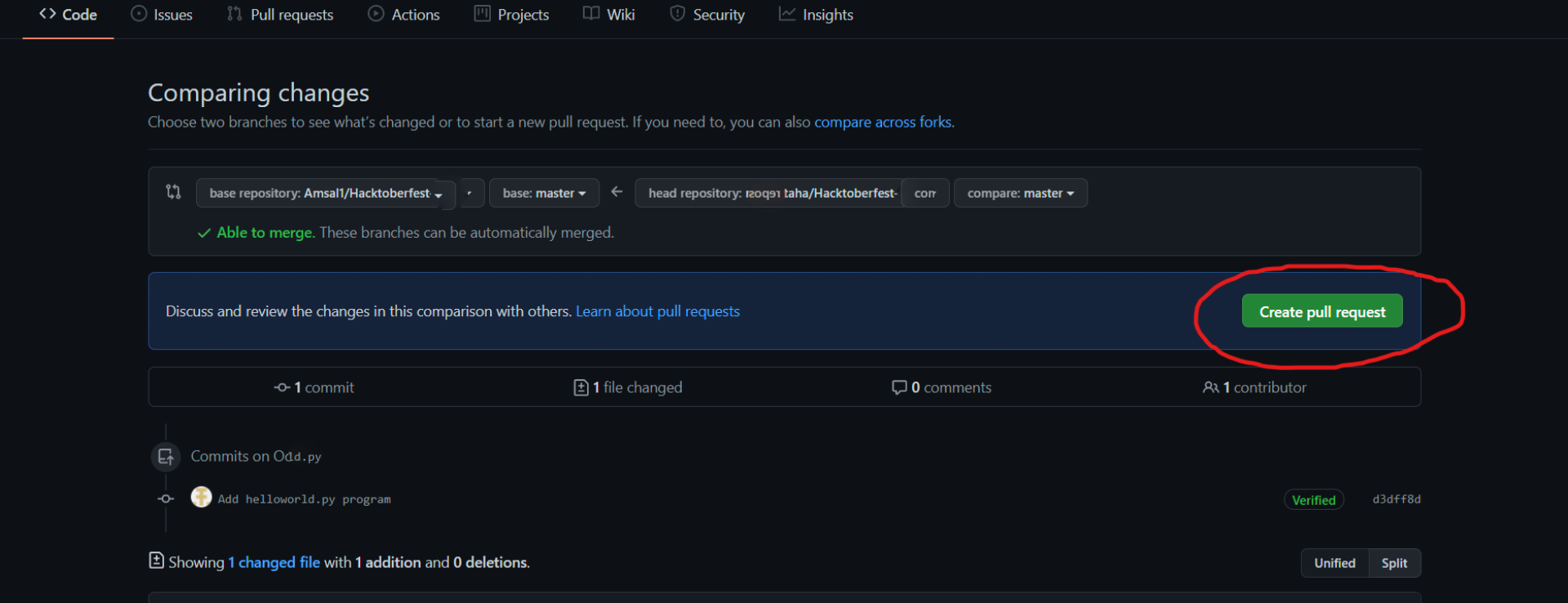Open the Wiki tab

[x=609, y=15]
